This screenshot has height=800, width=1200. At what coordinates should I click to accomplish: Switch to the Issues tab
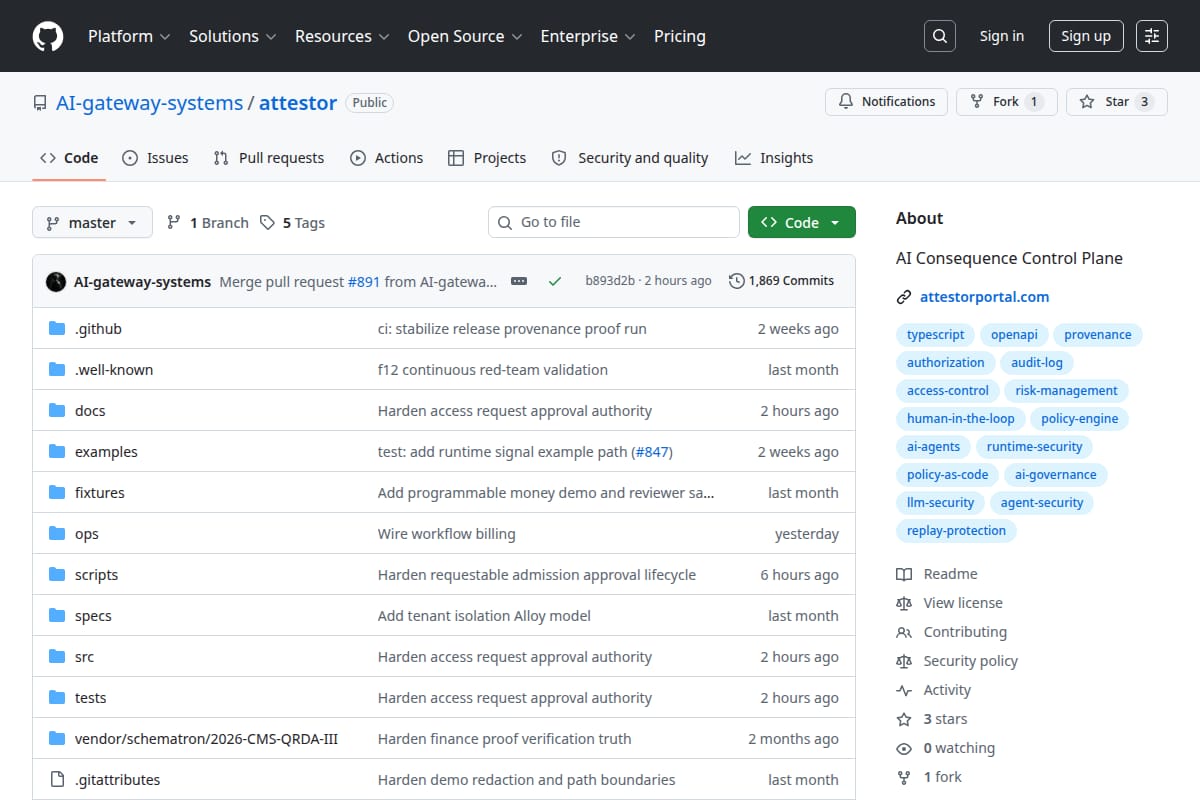[x=155, y=158]
